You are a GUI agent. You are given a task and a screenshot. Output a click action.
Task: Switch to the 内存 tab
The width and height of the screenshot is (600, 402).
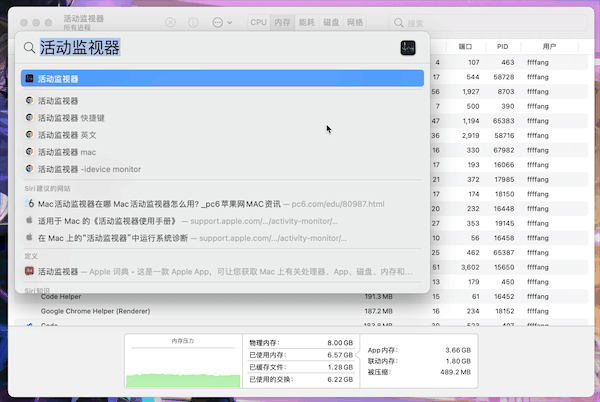coord(282,23)
